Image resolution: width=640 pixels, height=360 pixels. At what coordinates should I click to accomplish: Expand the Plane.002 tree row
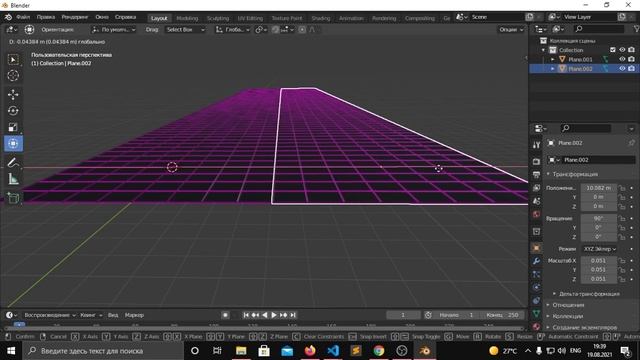[553, 69]
